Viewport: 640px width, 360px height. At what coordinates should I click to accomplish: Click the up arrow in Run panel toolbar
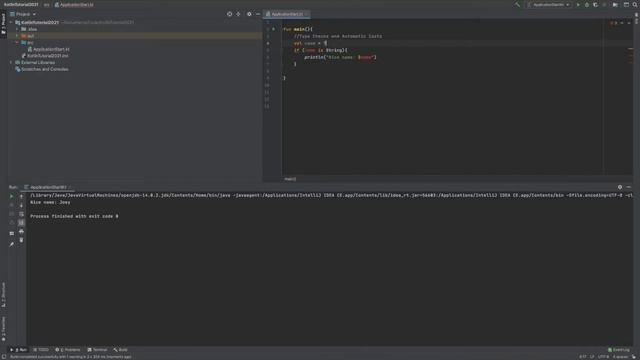click(x=21, y=196)
